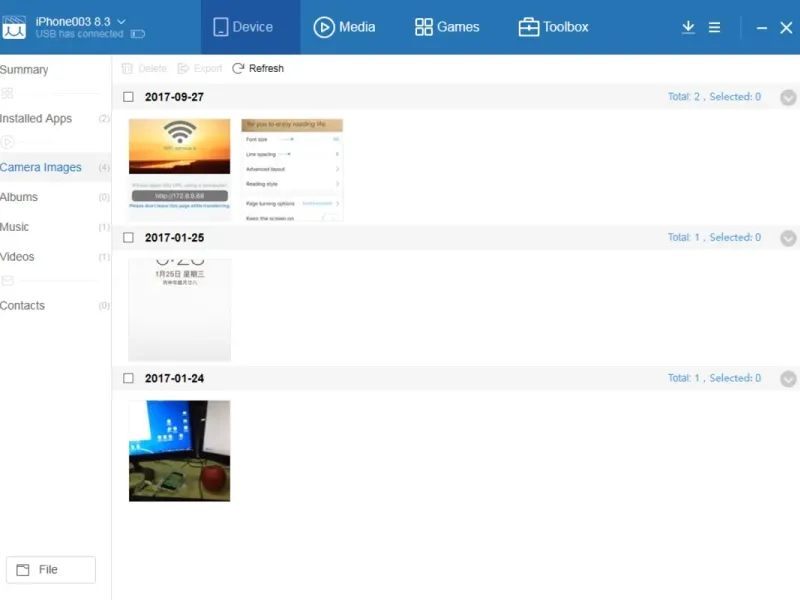Viewport: 800px width, 600px height.
Task: Collapse the 2017-01-25 group with its chevron
Action: coord(788,238)
